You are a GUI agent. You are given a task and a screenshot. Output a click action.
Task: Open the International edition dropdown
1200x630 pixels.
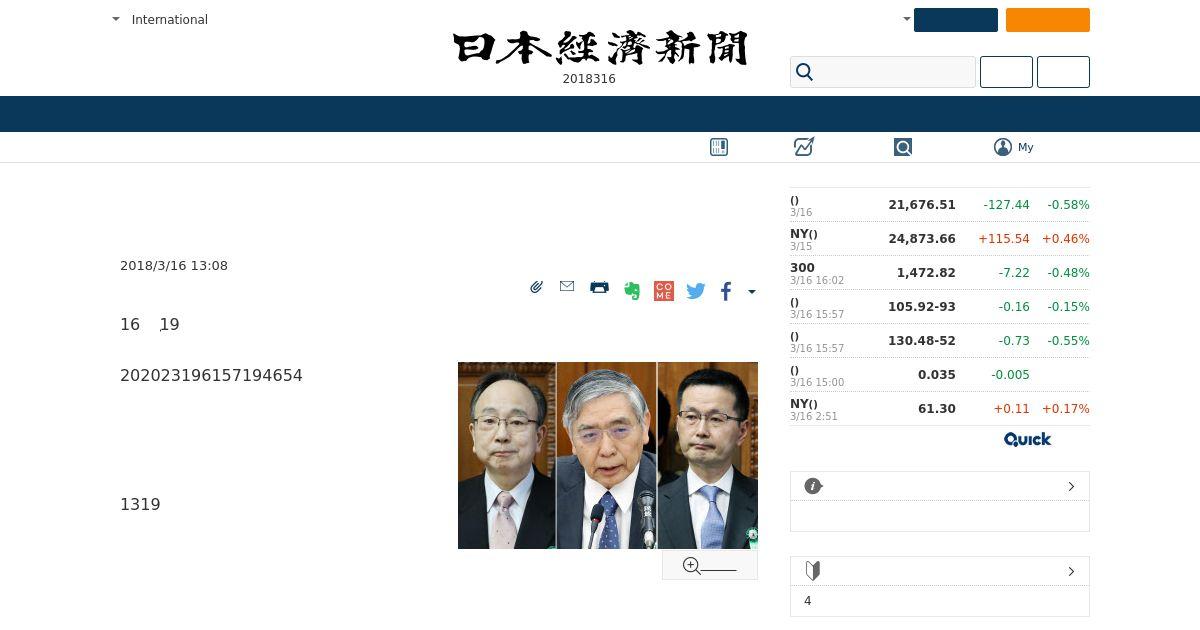click(160, 19)
